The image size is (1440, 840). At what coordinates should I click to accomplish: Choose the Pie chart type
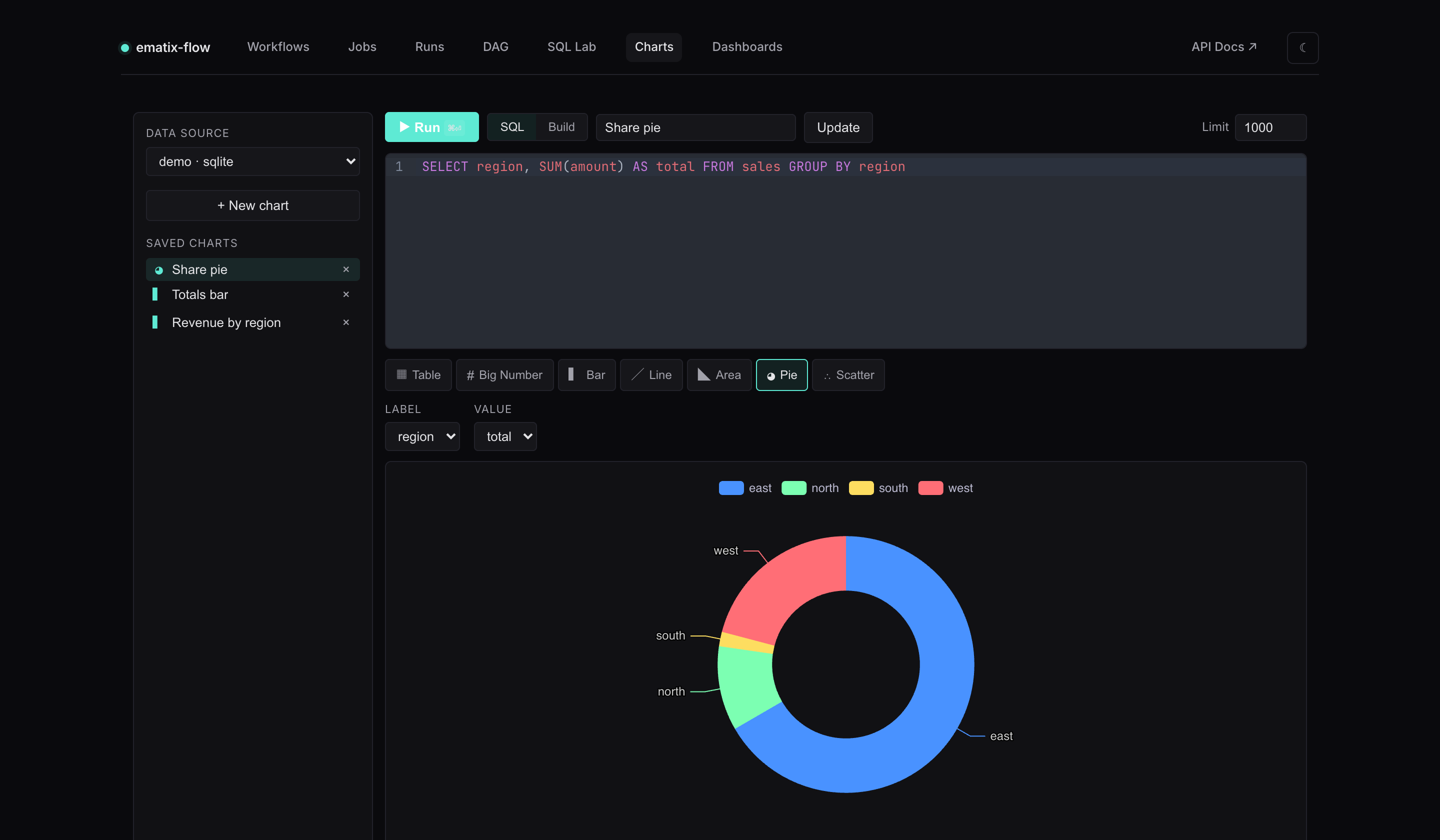pyautogui.click(x=781, y=375)
